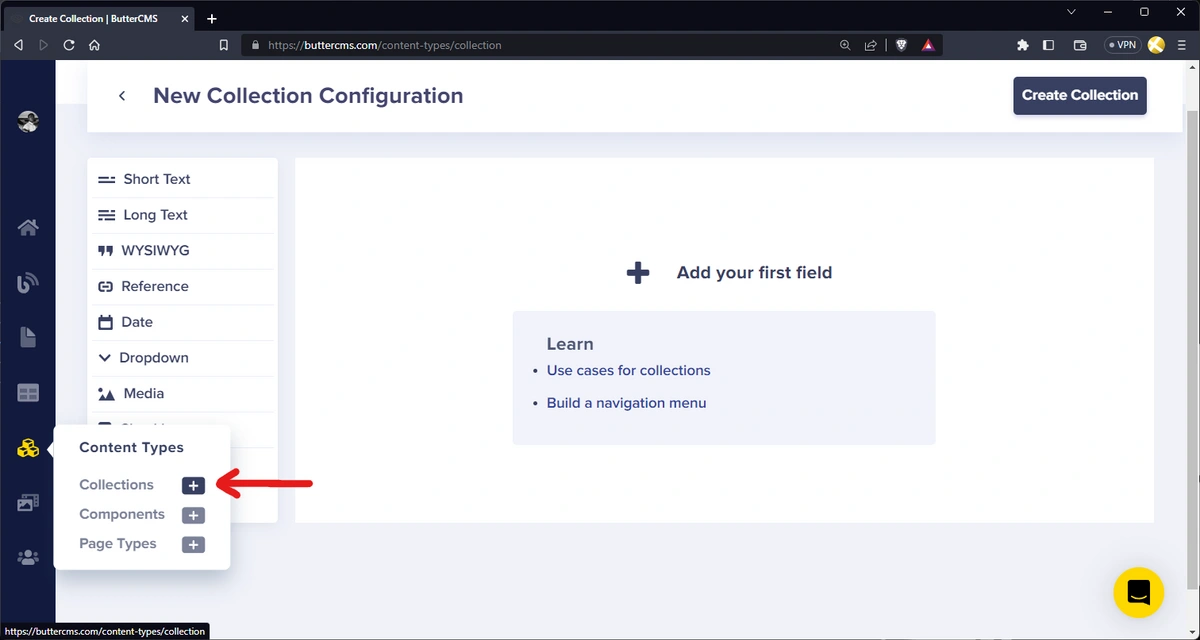Open the tab search chevron in title bar
1200x640 pixels.
click(x=1071, y=13)
